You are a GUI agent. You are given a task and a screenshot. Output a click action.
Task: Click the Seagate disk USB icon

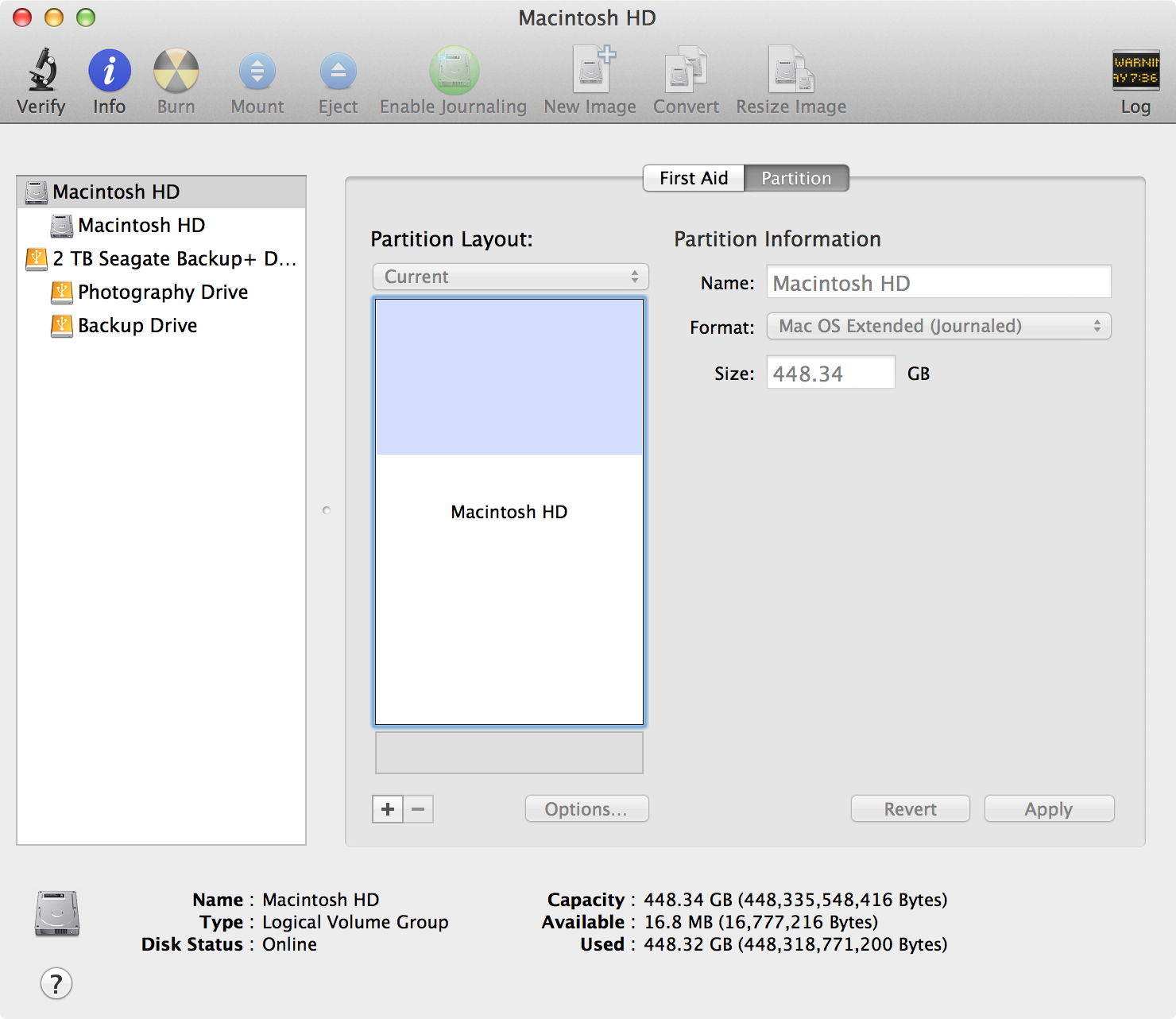[36, 258]
